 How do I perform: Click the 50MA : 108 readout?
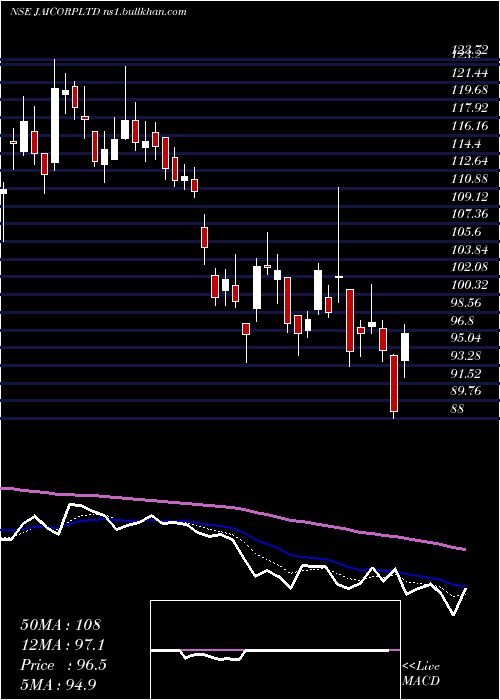click(x=61, y=625)
